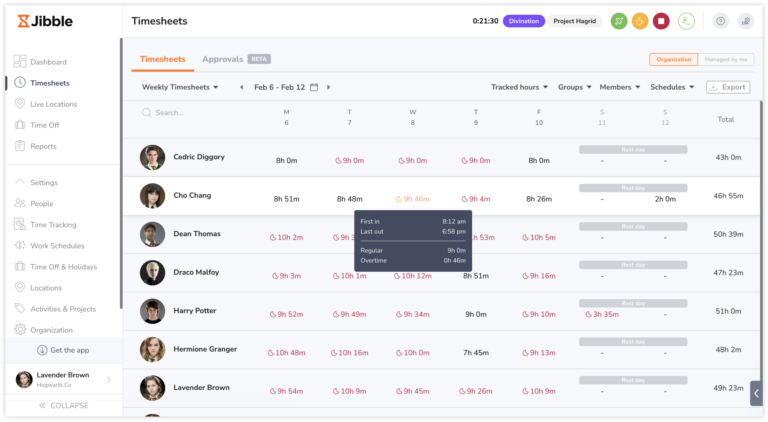Open Live Locations in the sidebar
Image resolution: width=768 pixels, height=422 pixels.
click(46, 104)
